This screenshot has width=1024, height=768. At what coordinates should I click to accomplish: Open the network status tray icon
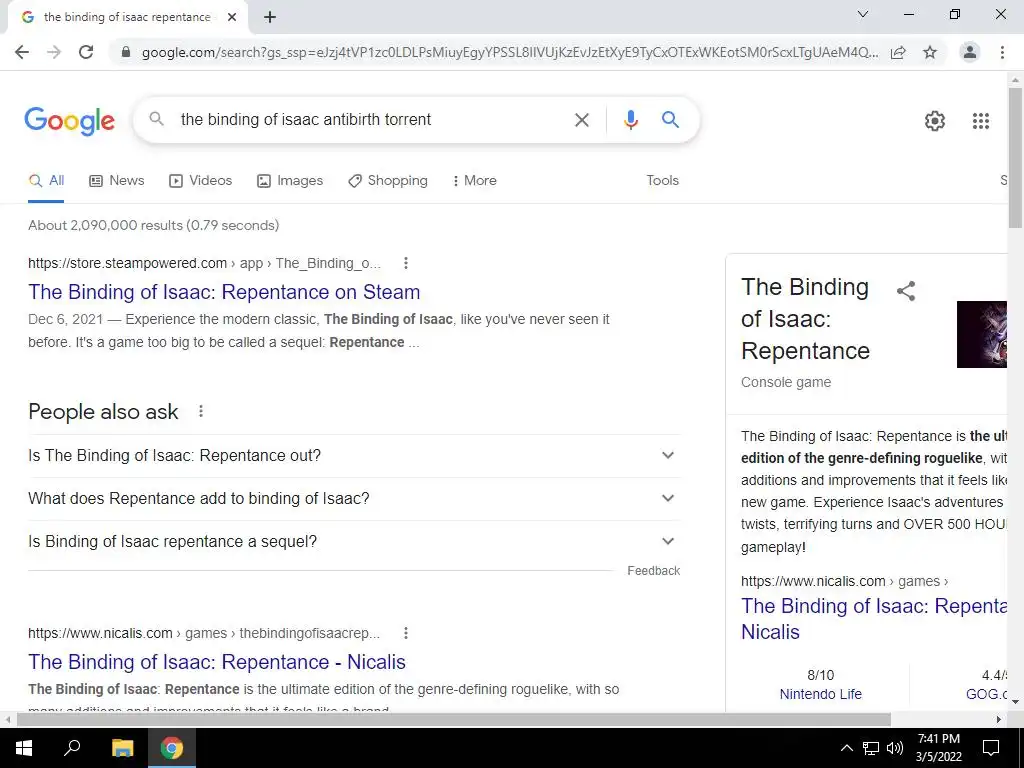[871, 748]
